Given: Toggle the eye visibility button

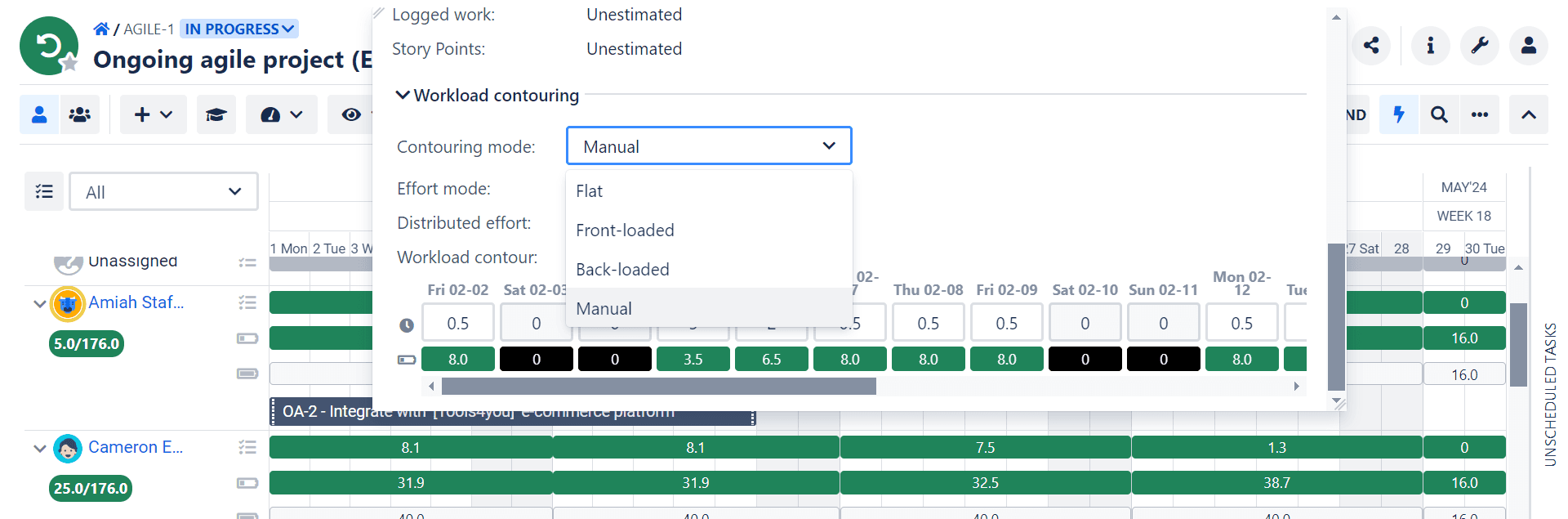Looking at the screenshot, I should [351, 114].
